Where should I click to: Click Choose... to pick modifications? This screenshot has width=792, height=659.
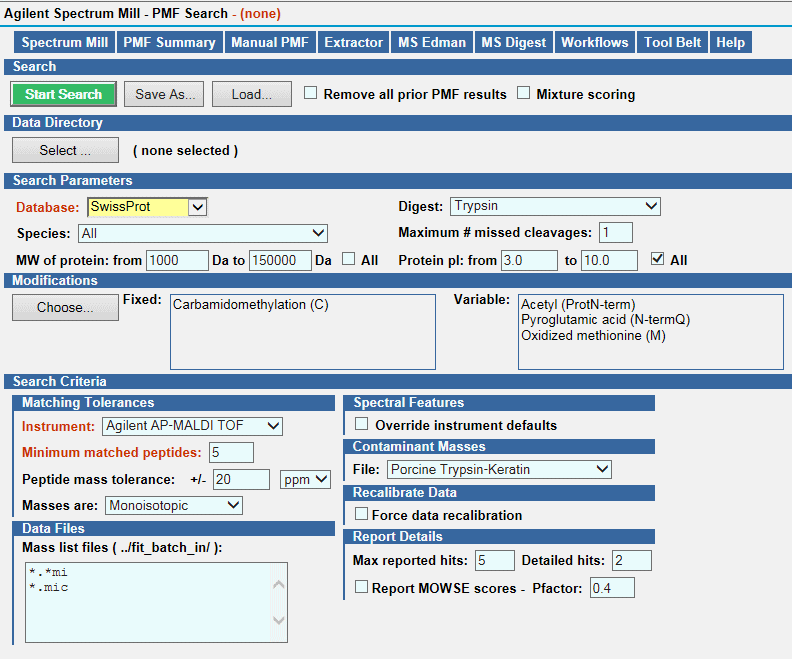[x=65, y=307]
